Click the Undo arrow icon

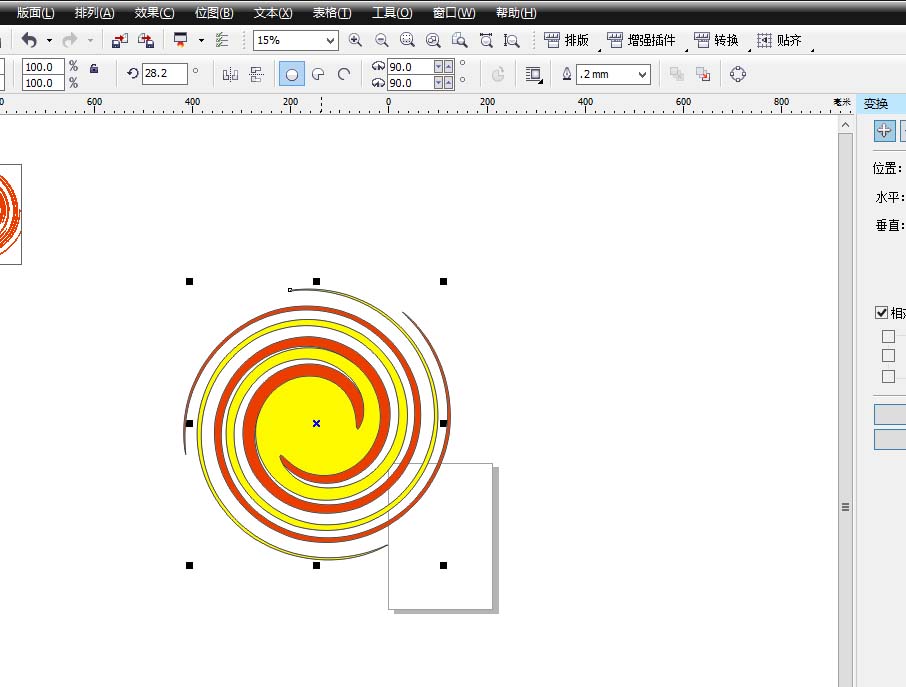(29, 40)
